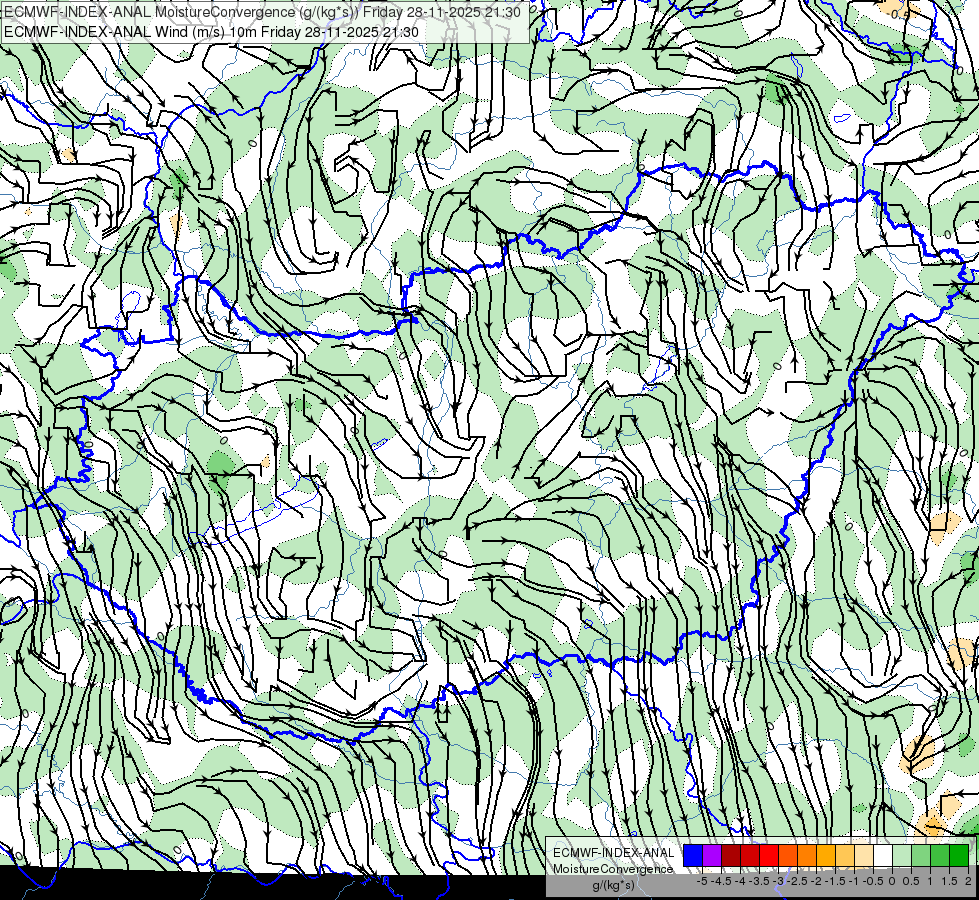Screen dimensions: 979x900
Task: Click the 2 value ending the legend scale
Action: (x=968, y=881)
